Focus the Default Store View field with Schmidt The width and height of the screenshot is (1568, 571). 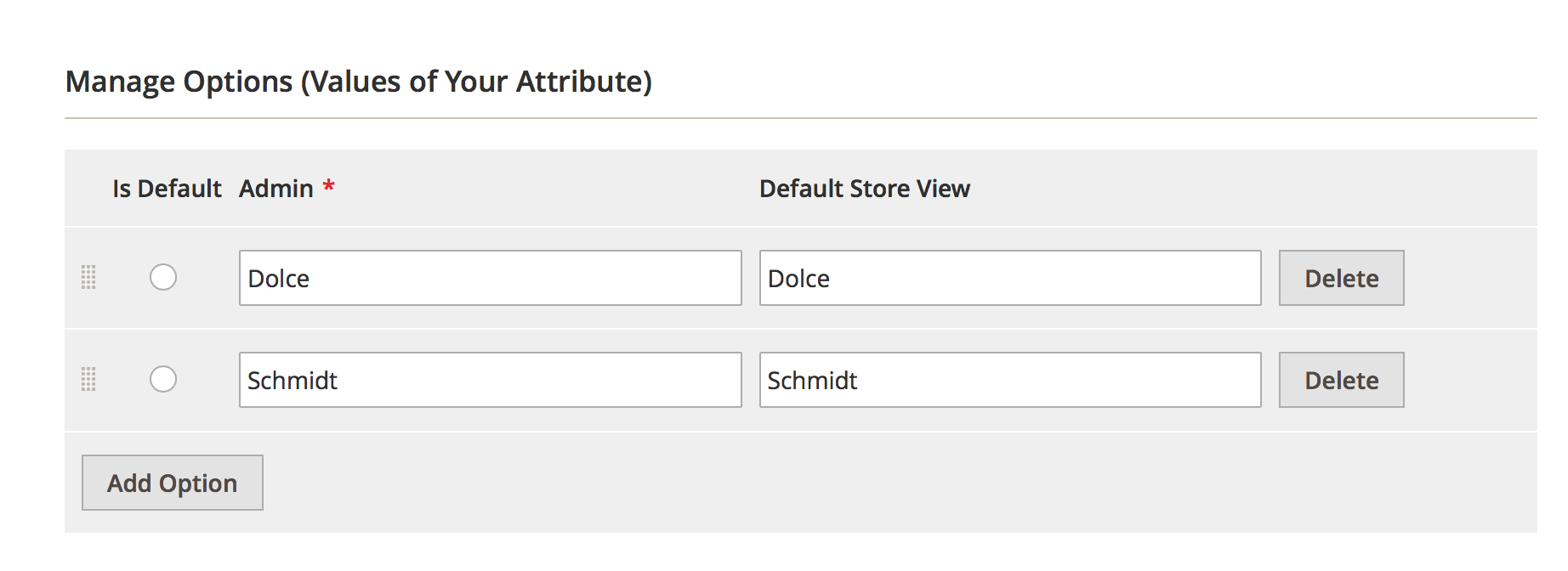[x=1009, y=380]
